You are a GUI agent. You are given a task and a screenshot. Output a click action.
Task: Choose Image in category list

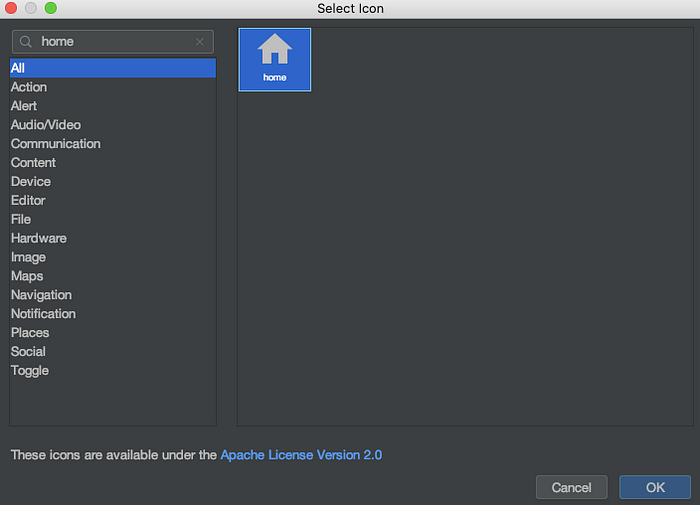[113, 257]
